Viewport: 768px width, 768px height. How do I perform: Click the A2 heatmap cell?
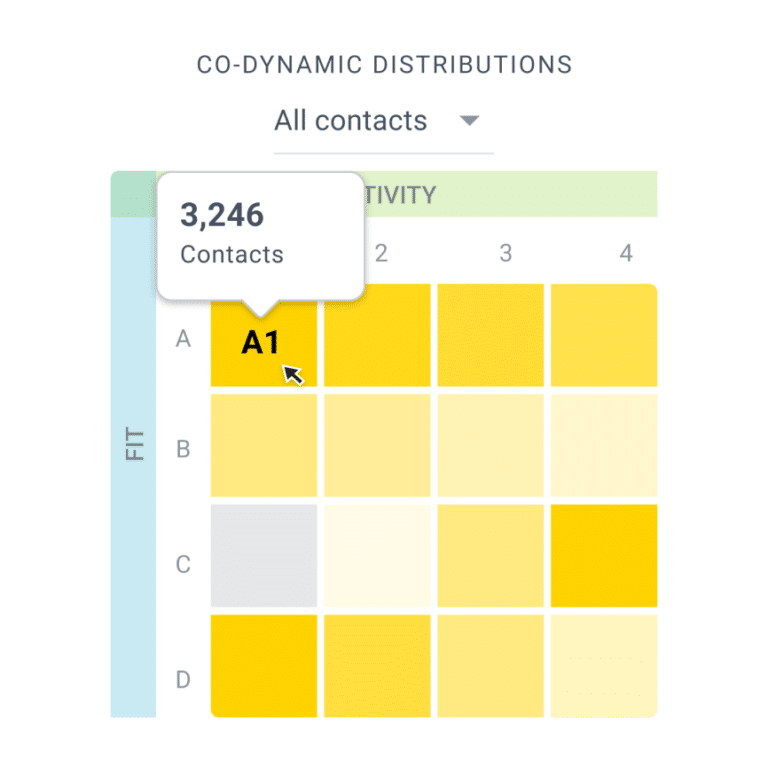click(377, 335)
